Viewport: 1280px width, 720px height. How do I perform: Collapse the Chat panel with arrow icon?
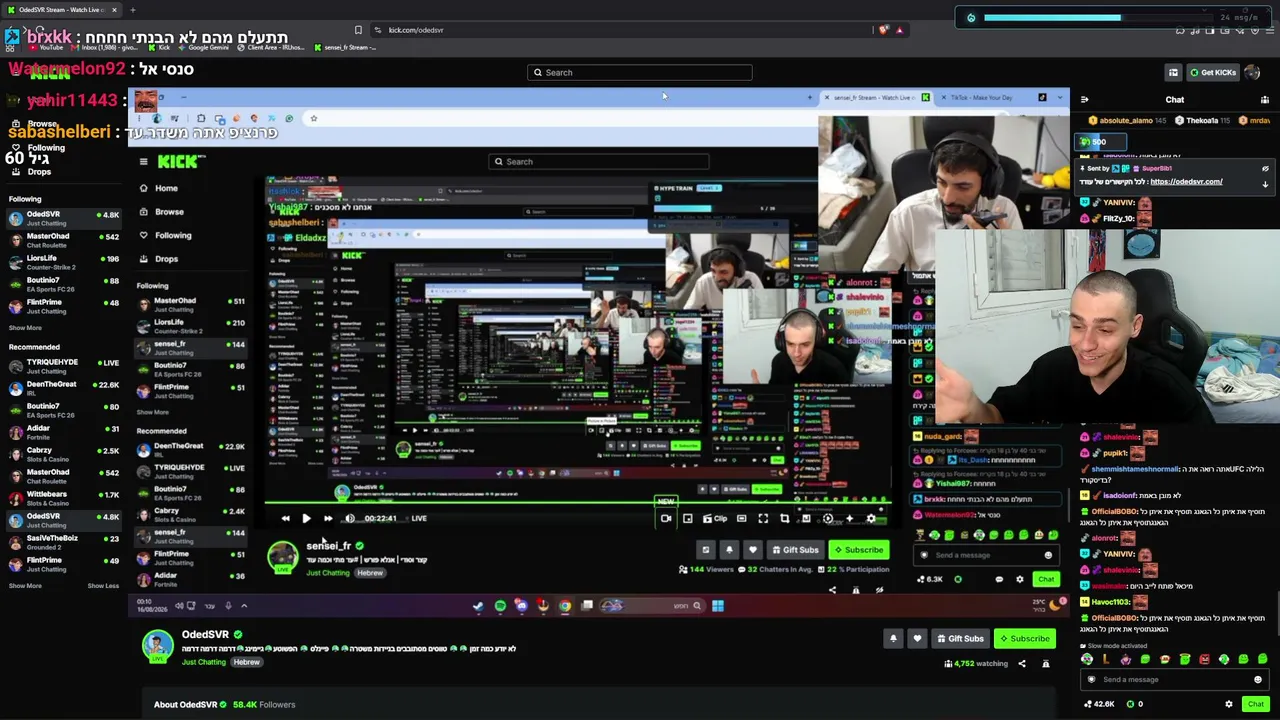pos(1084,100)
